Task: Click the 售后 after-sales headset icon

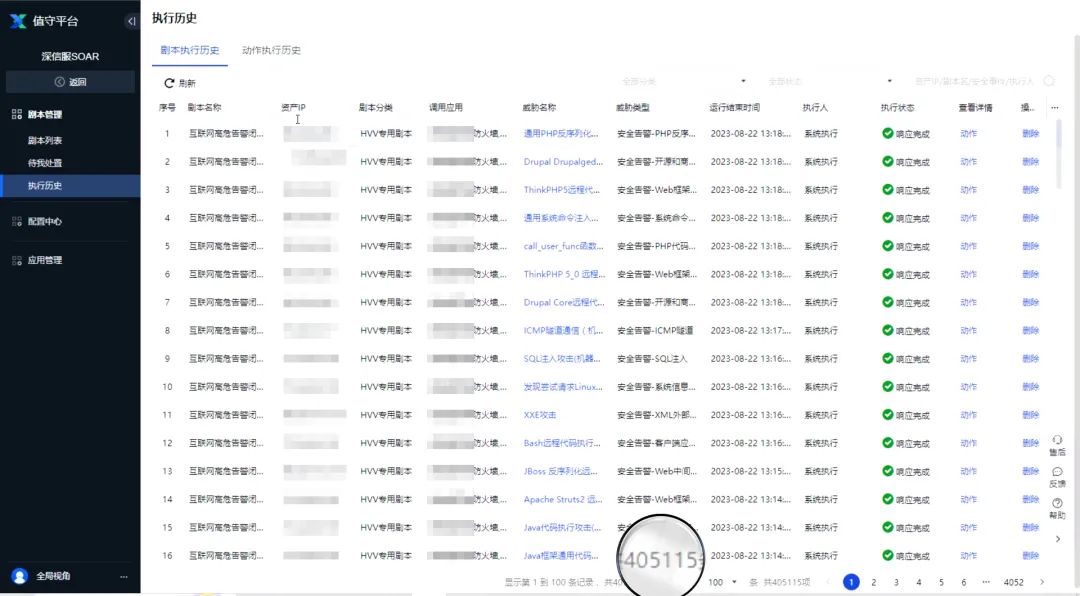Action: (1057, 440)
